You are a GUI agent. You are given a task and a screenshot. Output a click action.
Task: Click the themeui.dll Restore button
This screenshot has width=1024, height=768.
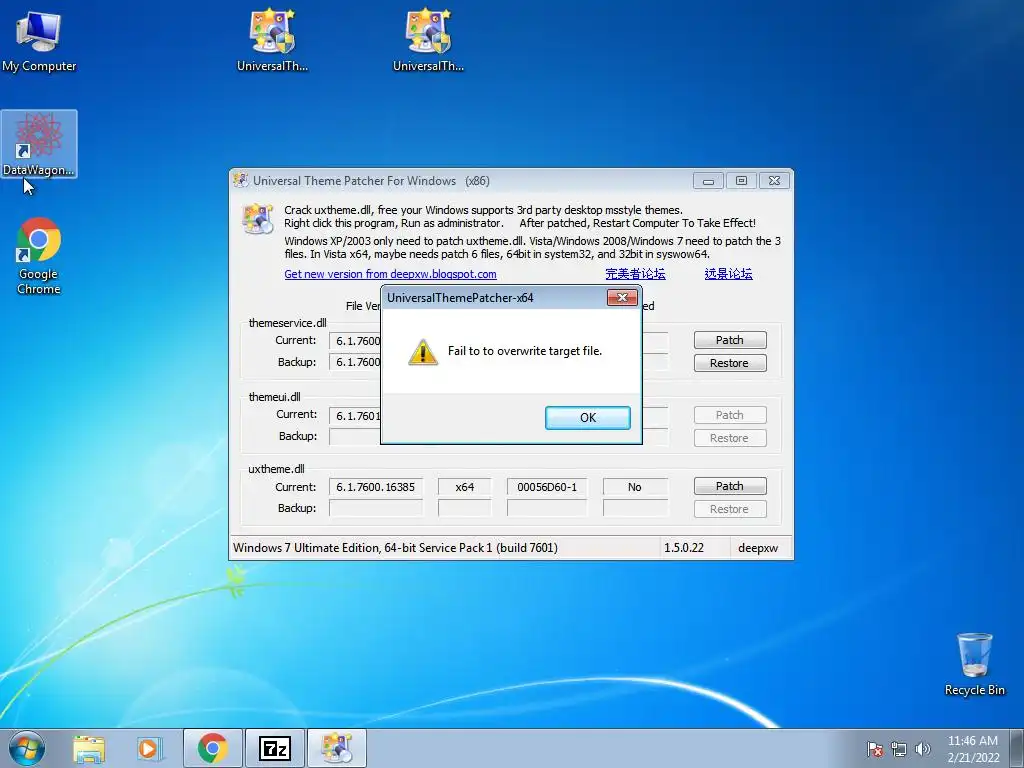click(729, 438)
